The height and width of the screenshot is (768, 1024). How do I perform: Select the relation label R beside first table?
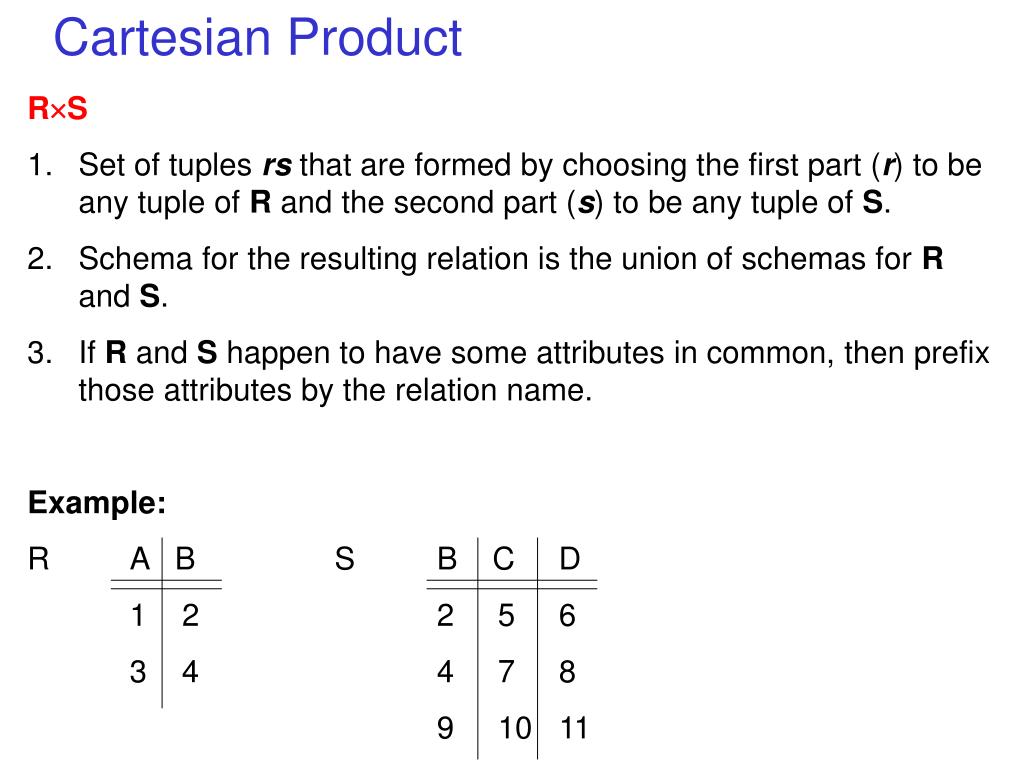[x=39, y=559]
